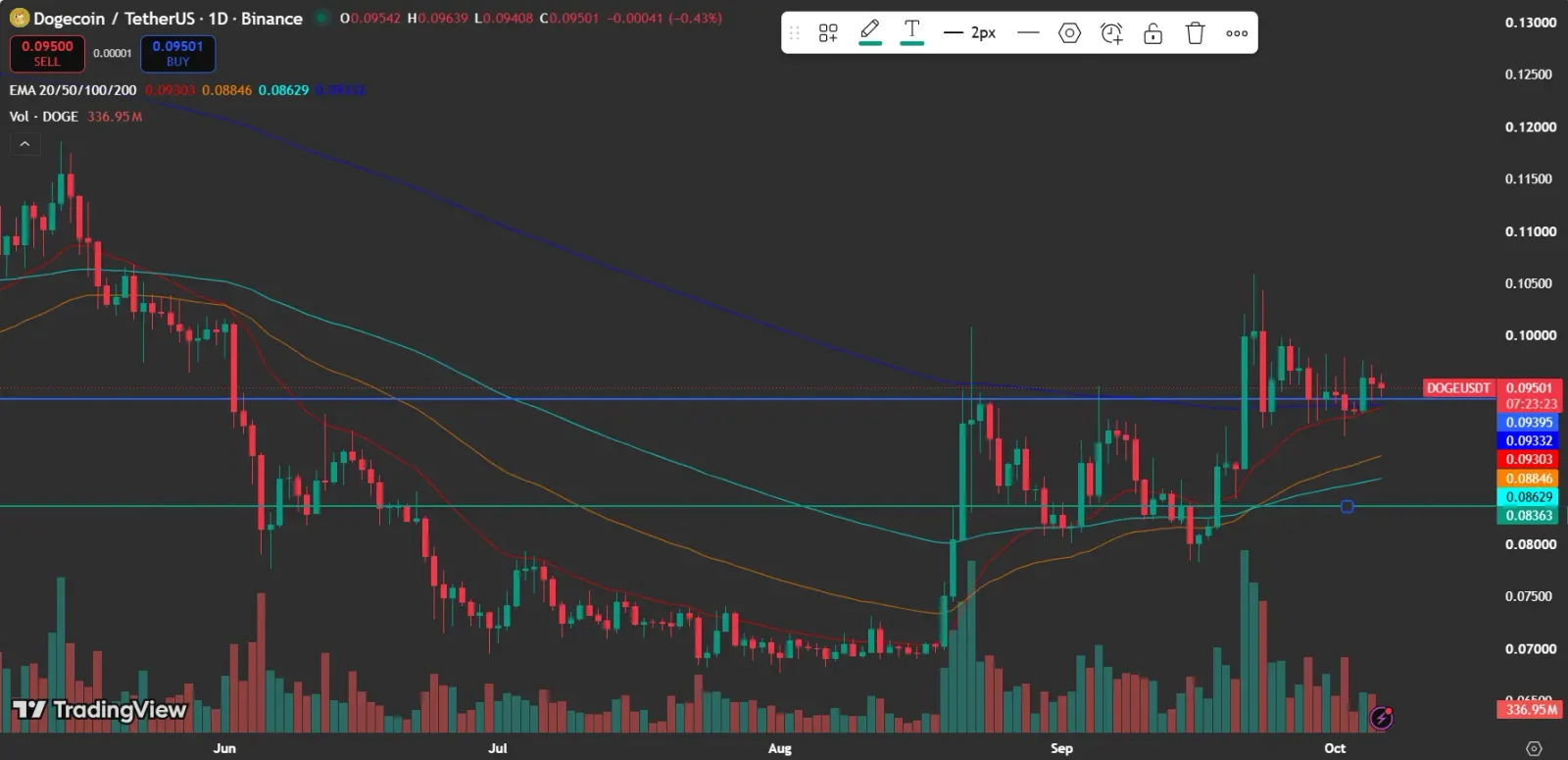Click the green market status dot
The width and height of the screenshot is (1568, 760).
[x=320, y=18]
